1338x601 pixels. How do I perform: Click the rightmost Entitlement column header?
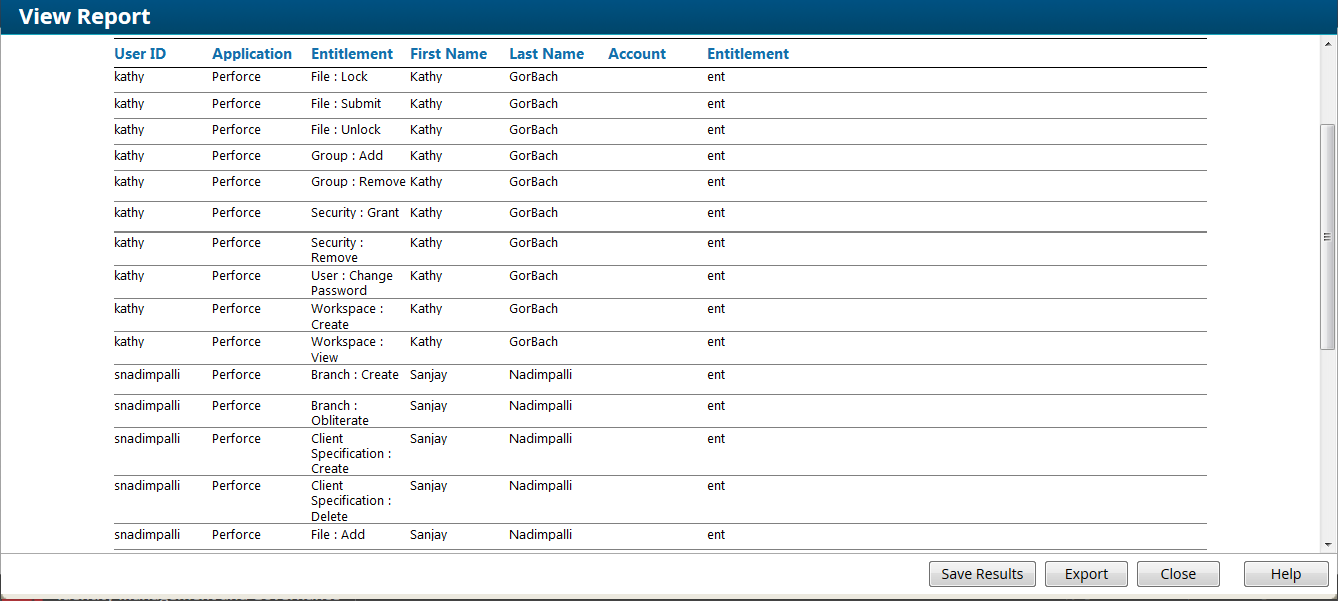[x=747, y=54]
